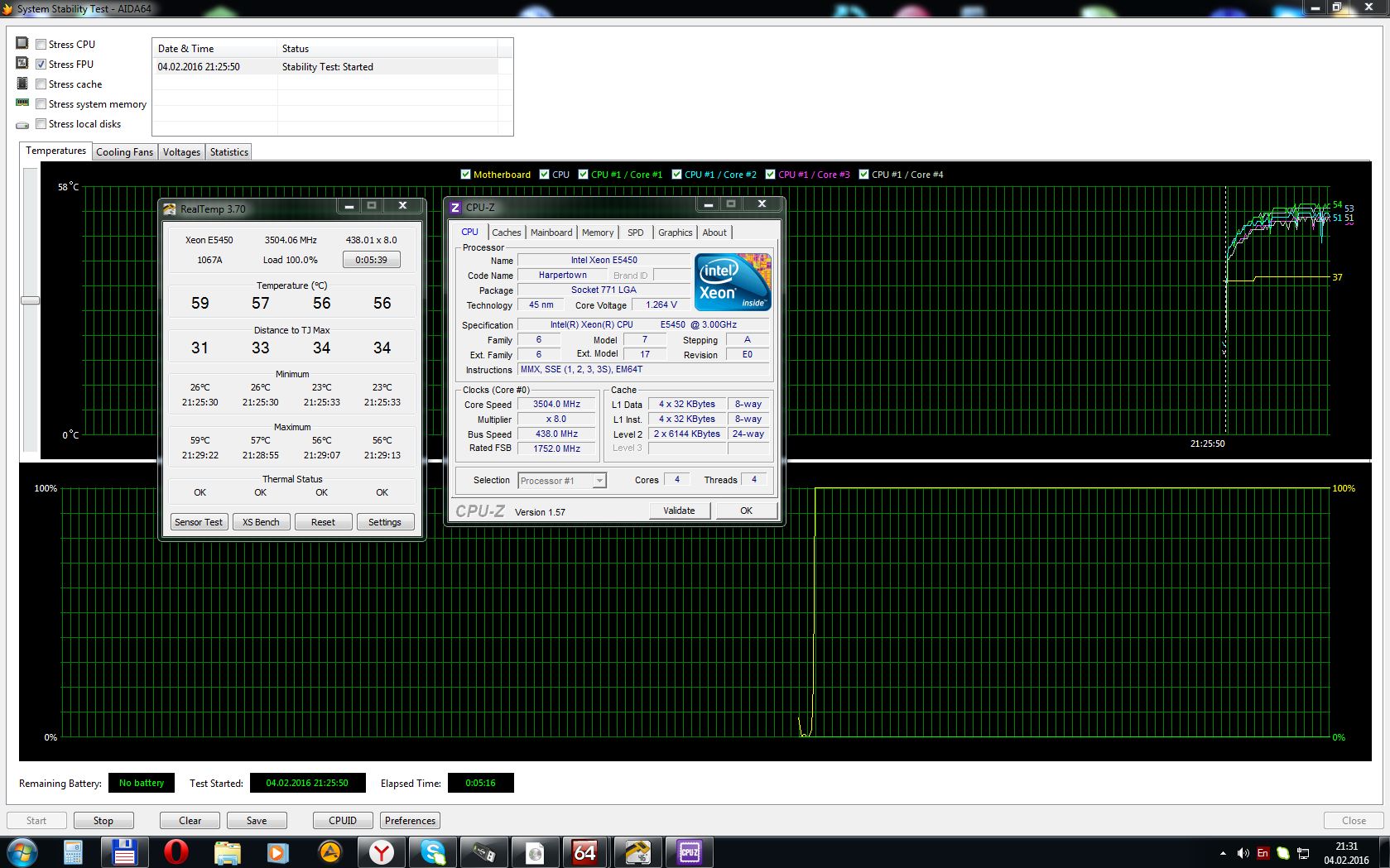1390x868 pixels.
Task: Enable the Stress local disks checkbox
Action: tap(41, 124)
